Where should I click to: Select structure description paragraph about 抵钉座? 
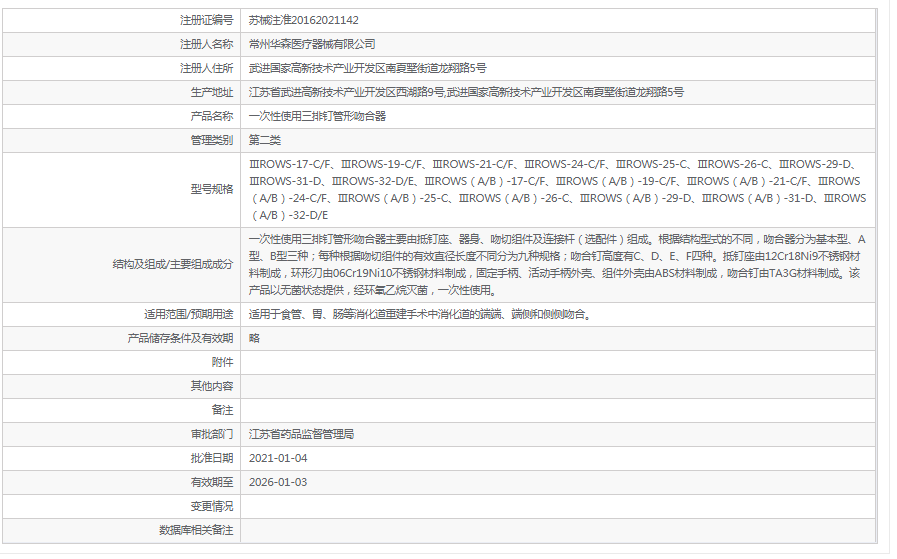558,265
